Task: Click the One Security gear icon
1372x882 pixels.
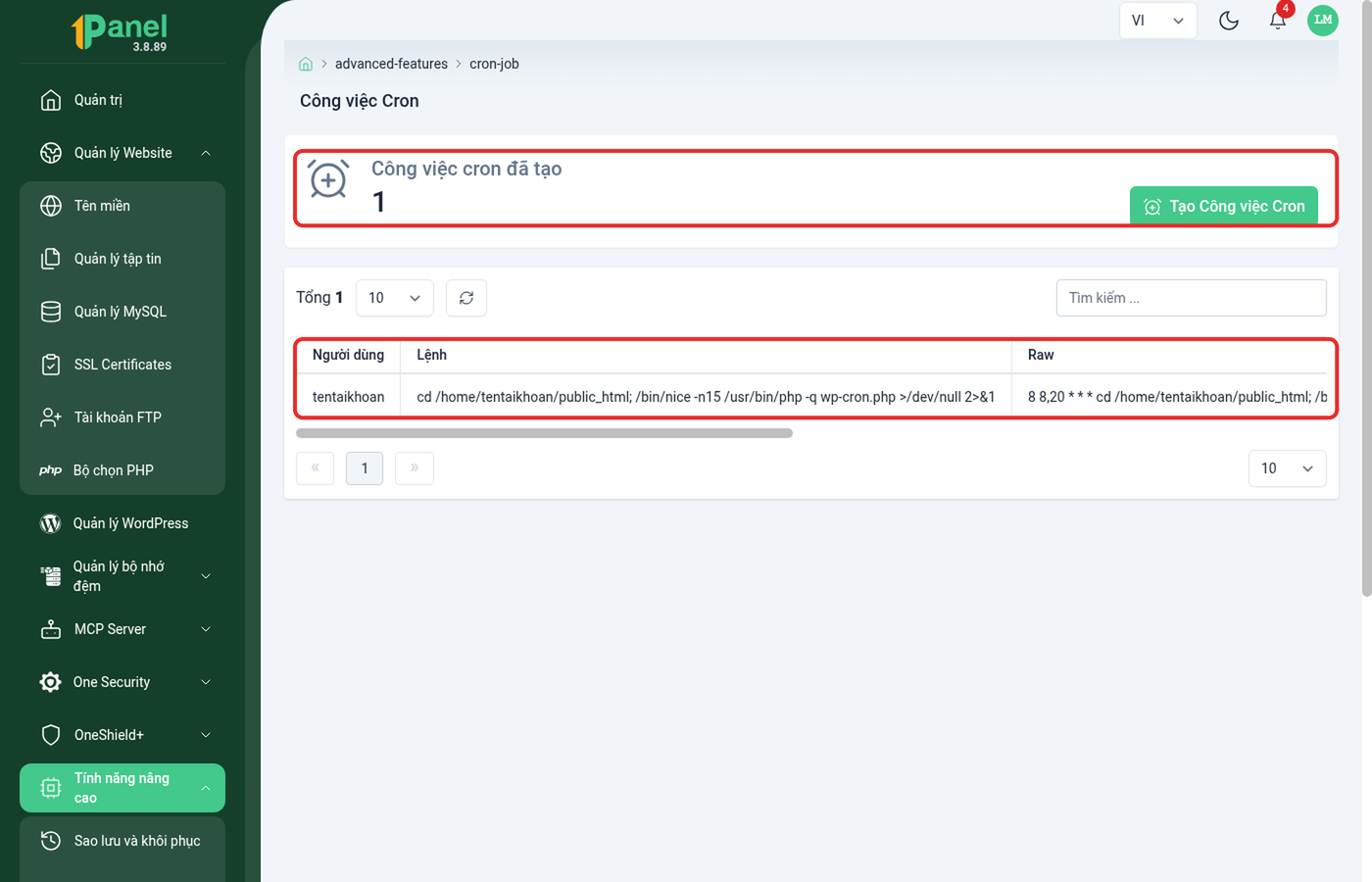Action: [x=50, y=682]
